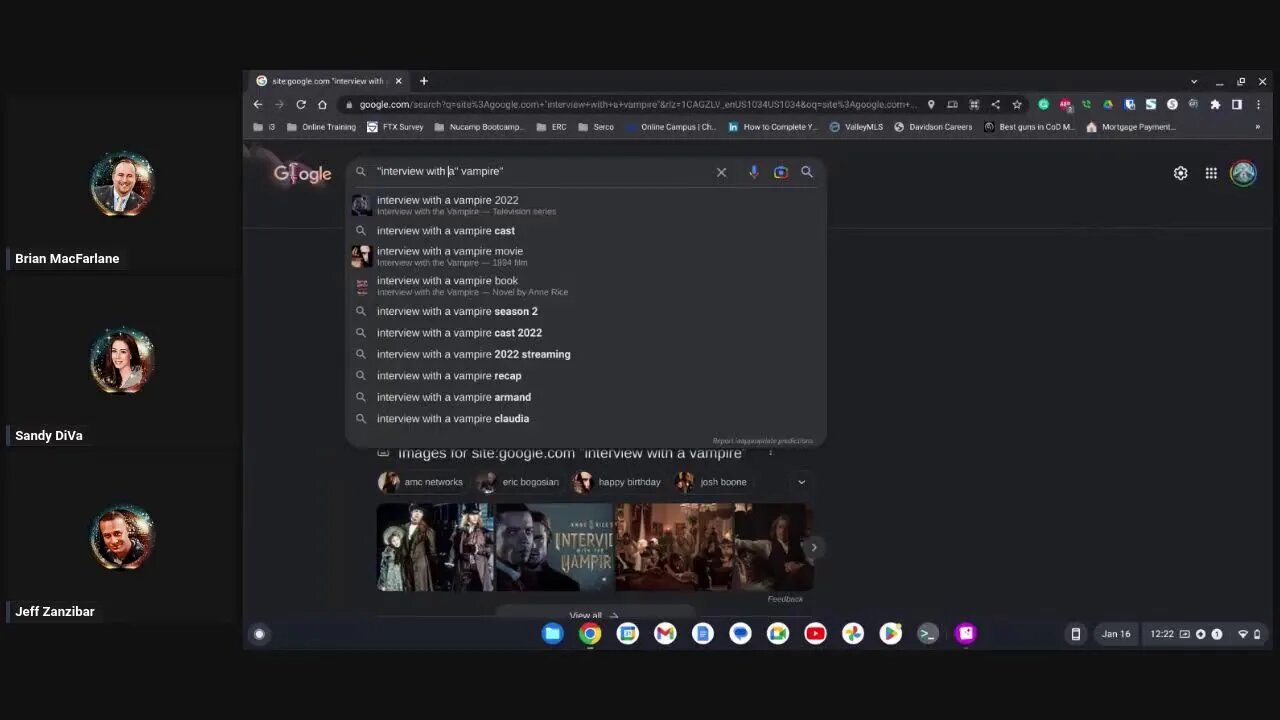Open Google quick settings gear

(1181, 173)
